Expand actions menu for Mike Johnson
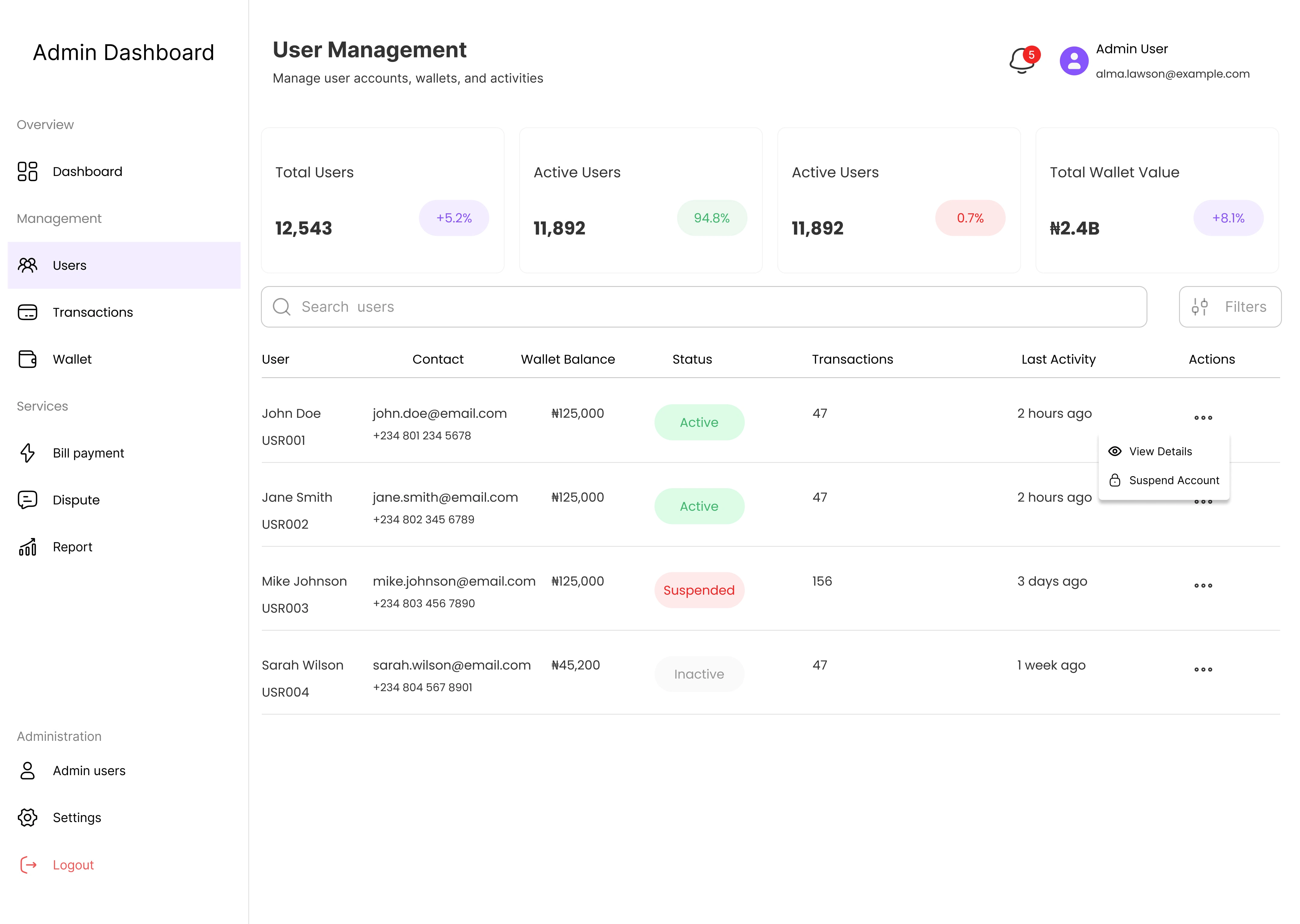 [x=1203, y=585]
